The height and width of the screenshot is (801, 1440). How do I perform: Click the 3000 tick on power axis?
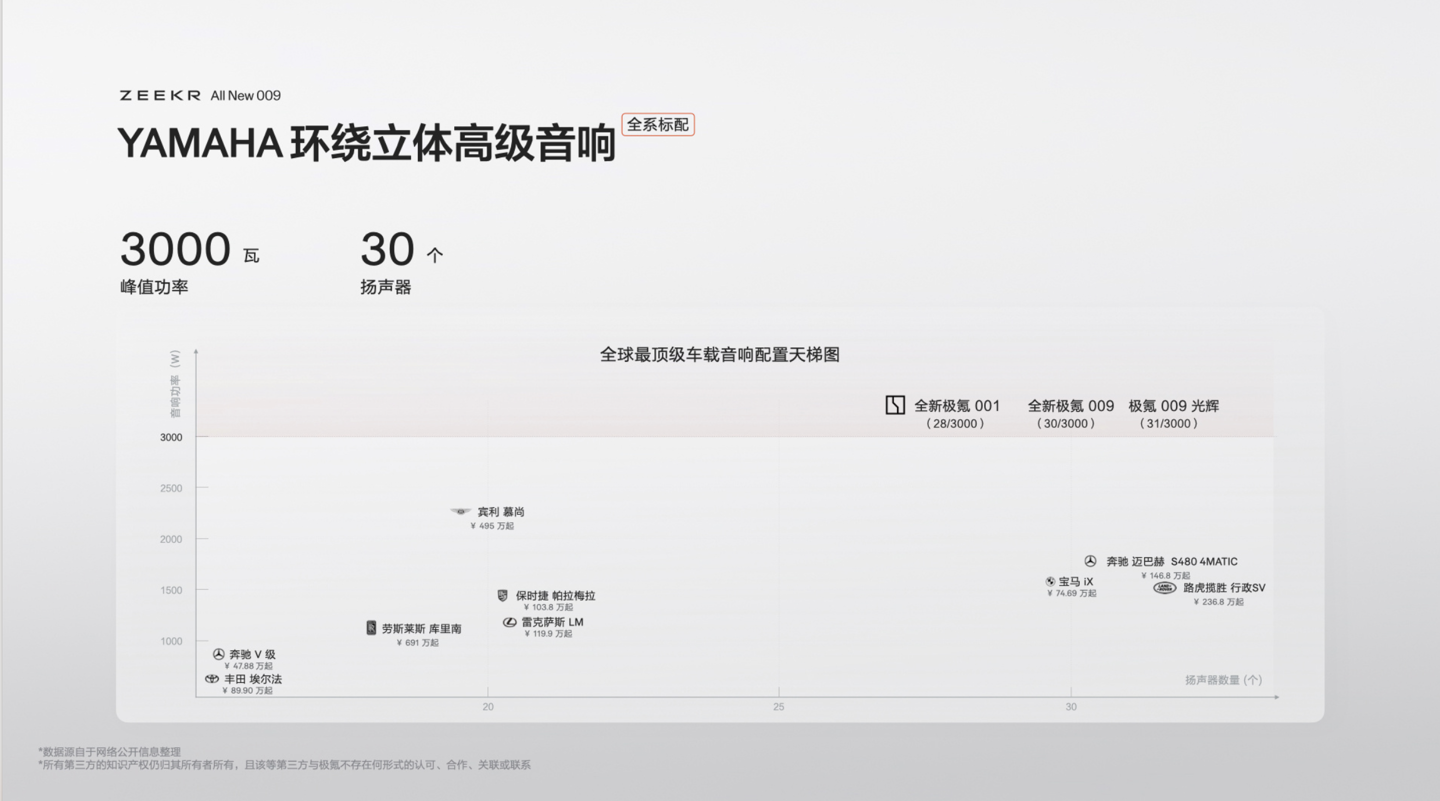[171, 437]
